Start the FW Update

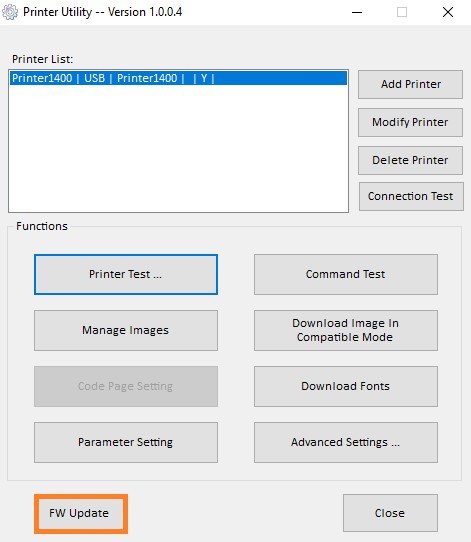pyautogui.click(x=81, y=514)
